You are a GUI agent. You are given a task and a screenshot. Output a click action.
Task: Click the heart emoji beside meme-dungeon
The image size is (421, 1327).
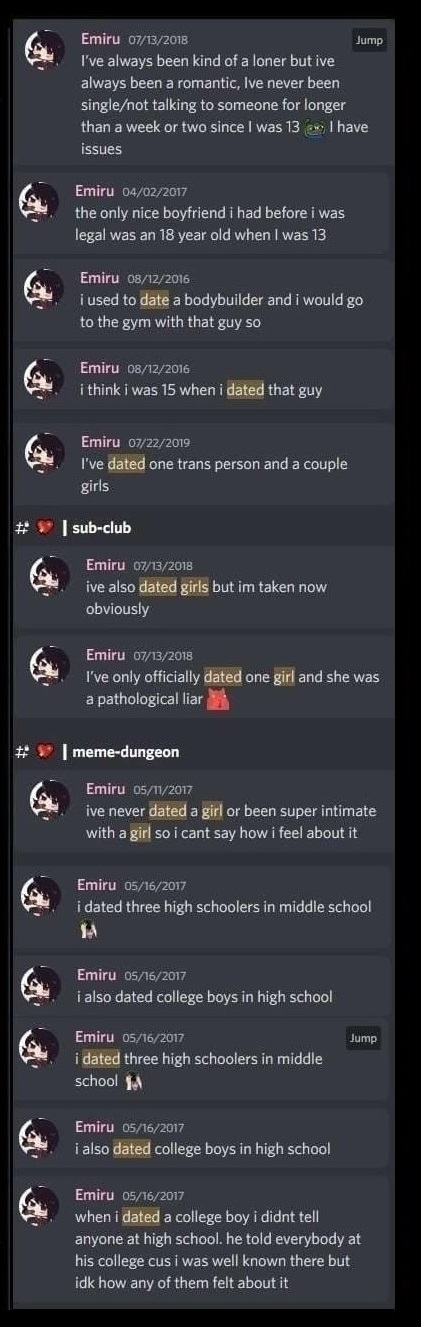point(44,751)
